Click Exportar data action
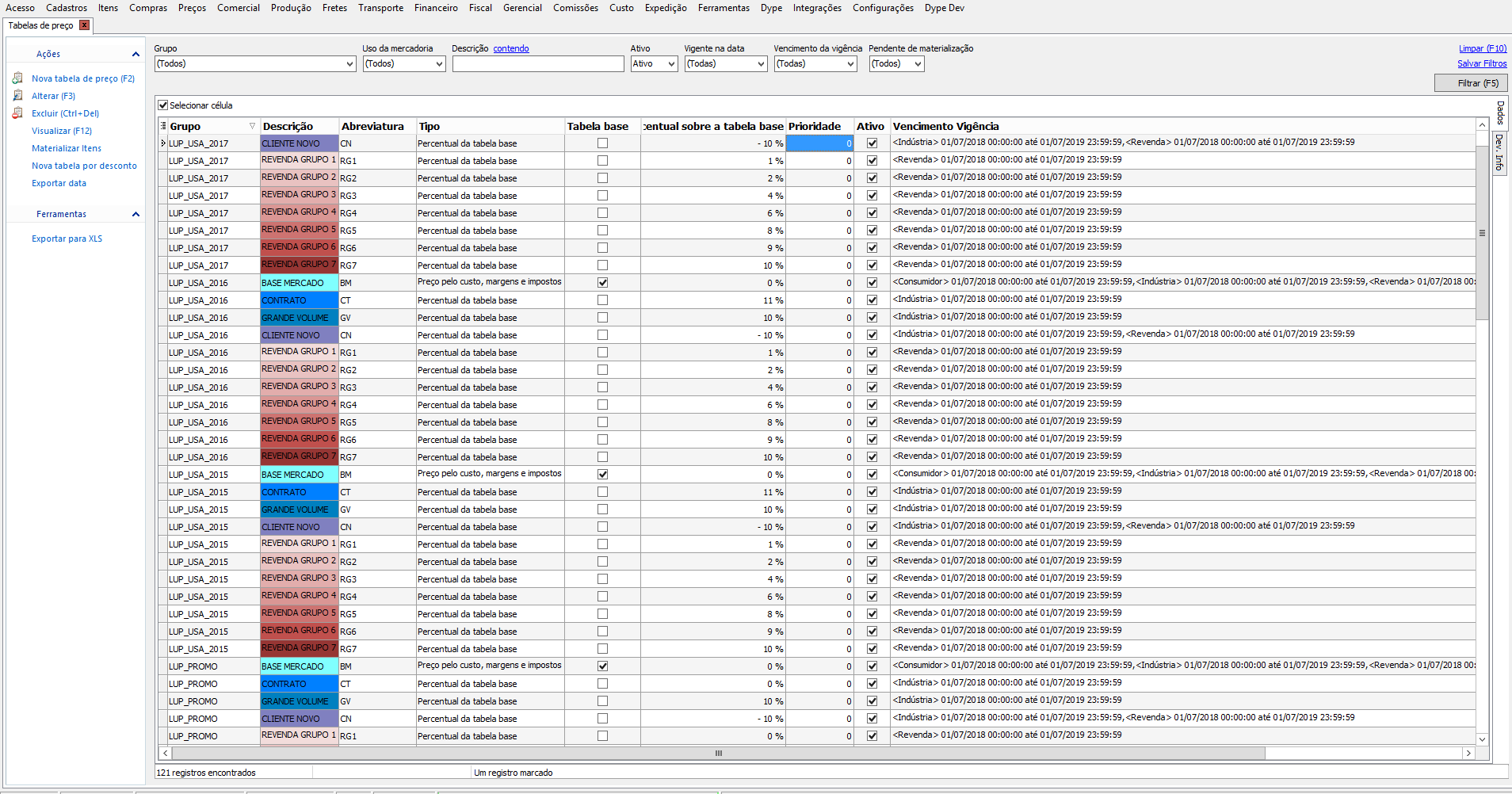Image resolution: width=1512 pixels, height=794 pixels. pos(59,183)
